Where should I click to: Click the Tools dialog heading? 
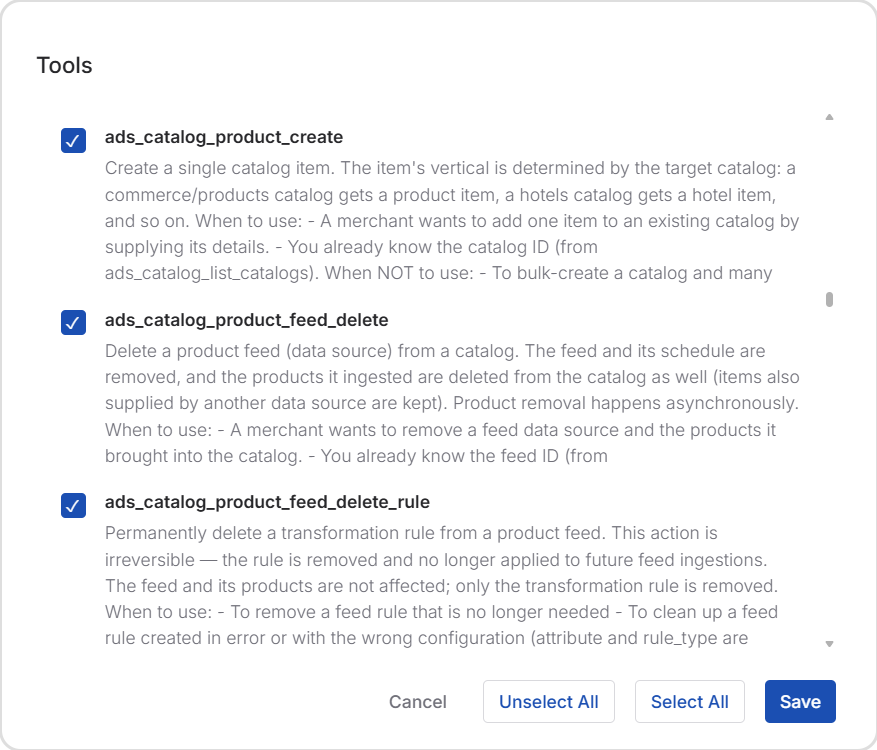pyautogui.click(x=64, y=65)
